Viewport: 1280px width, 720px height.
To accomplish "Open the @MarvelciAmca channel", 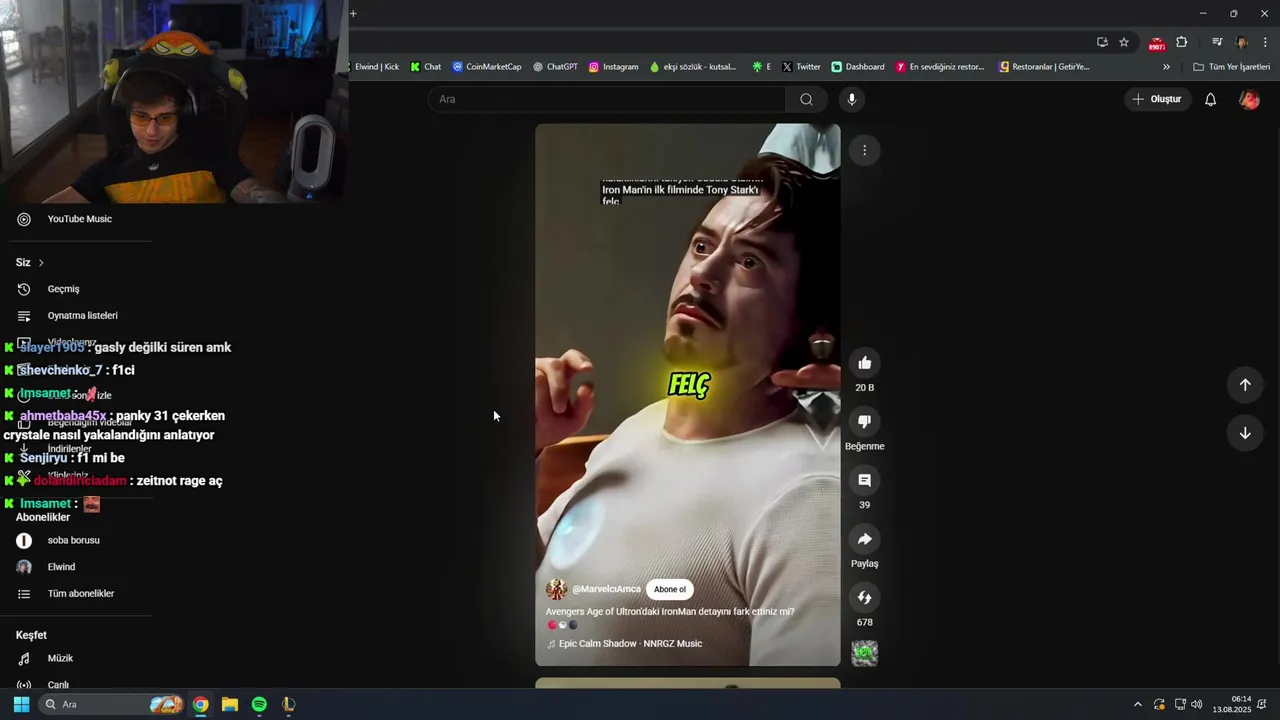I will [606, 589].
